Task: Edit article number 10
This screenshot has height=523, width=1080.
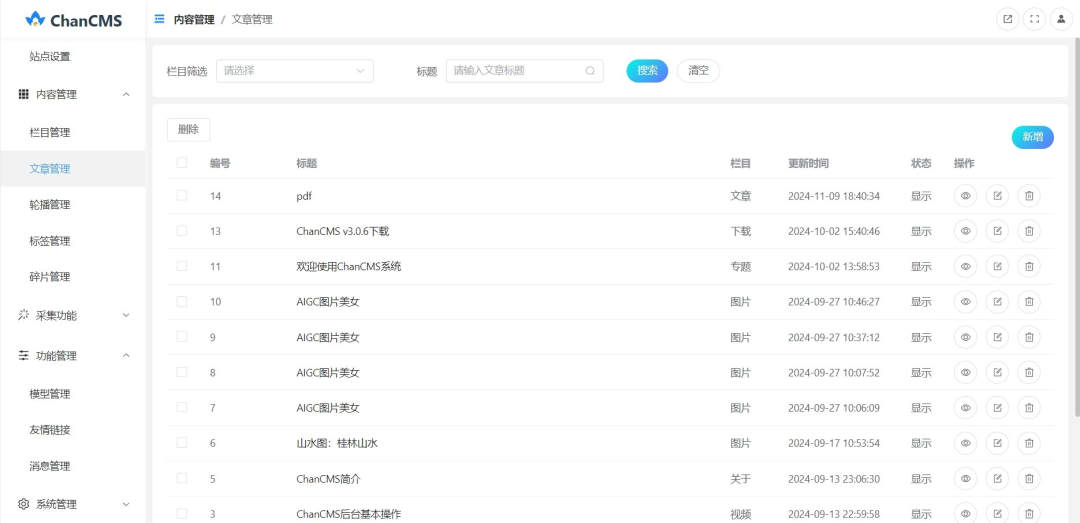Action: point(997,301)
